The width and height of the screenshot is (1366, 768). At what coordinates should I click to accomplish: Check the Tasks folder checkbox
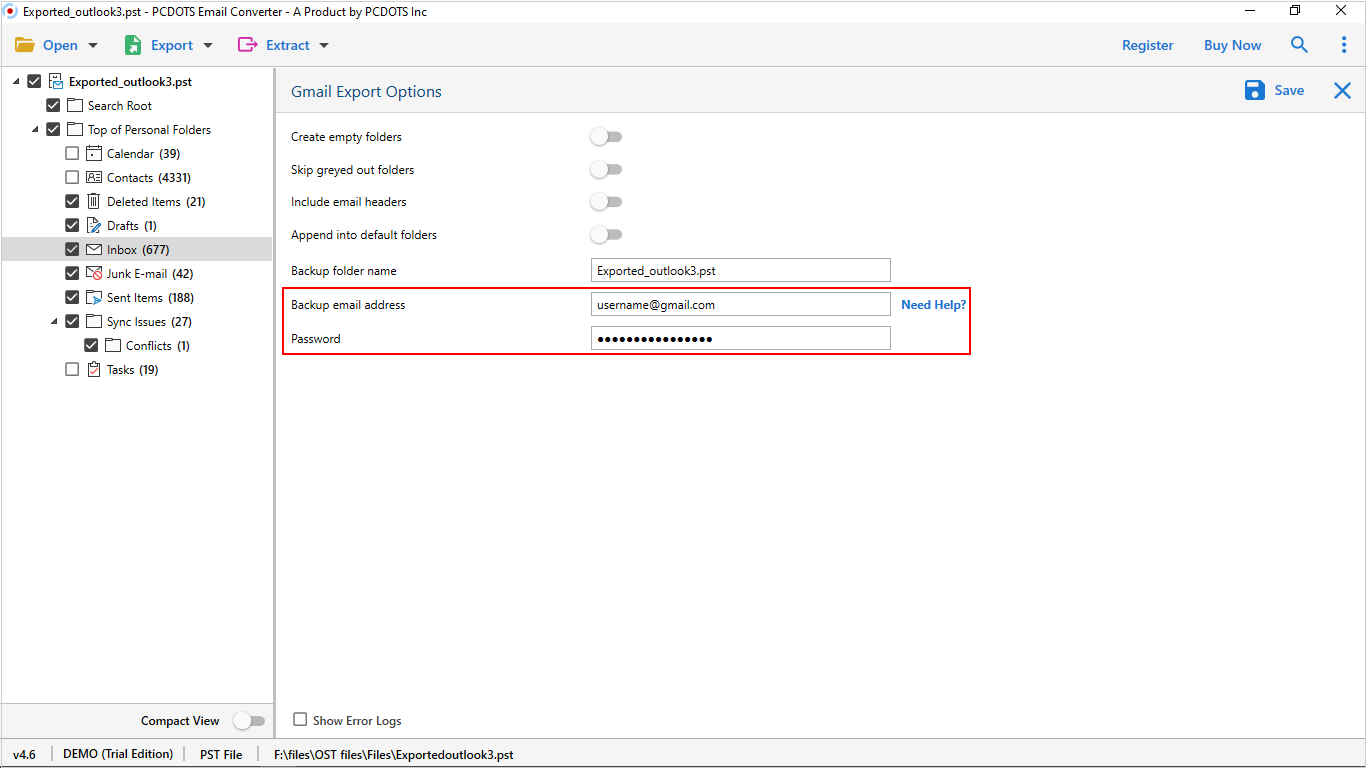point(72,370)
